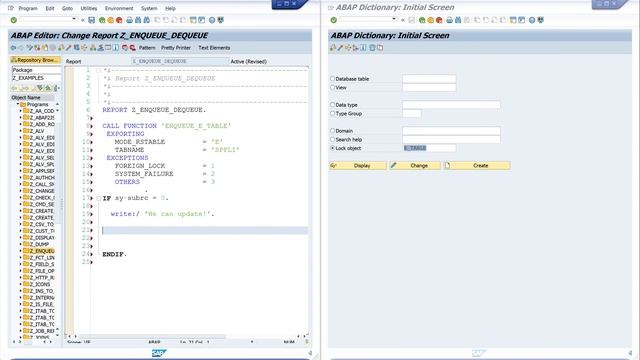Click the Set Breakpoint stop-sign icon in editor toolbar
Viewport: 640px width, 360px height.
point(125,48)
